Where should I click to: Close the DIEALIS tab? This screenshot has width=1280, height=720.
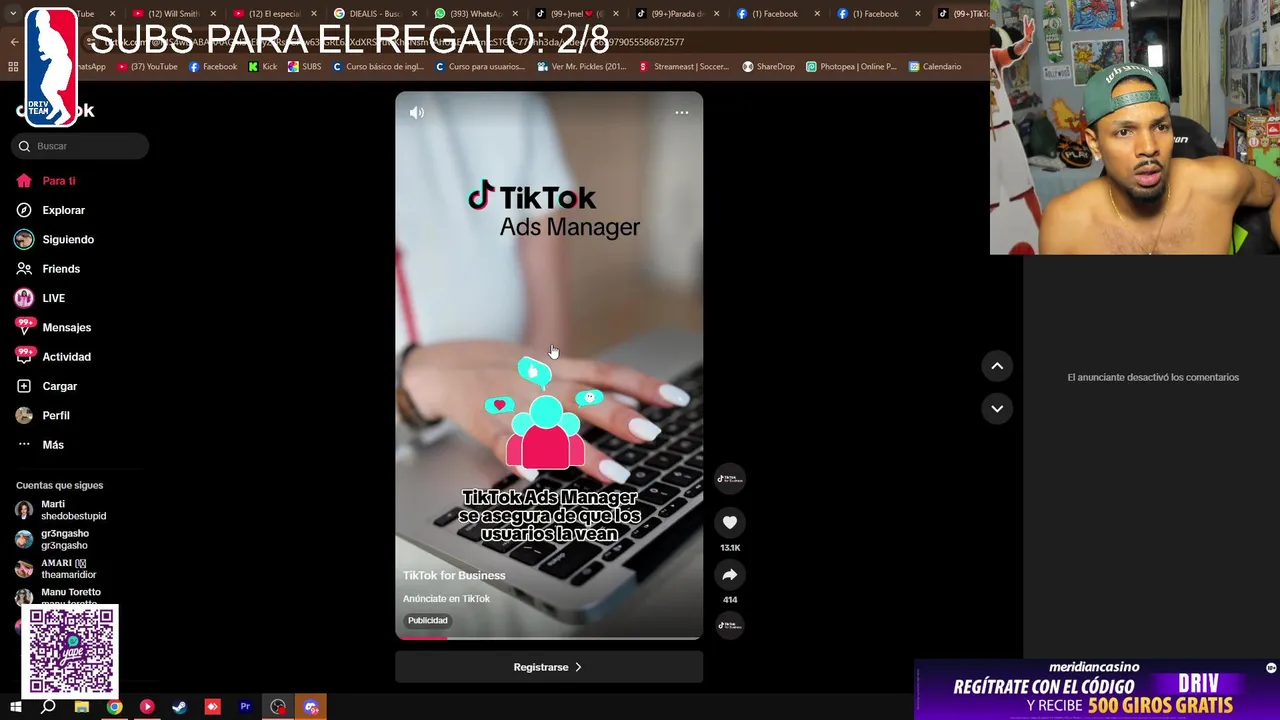pyautogui.click(x=414, y=14)
